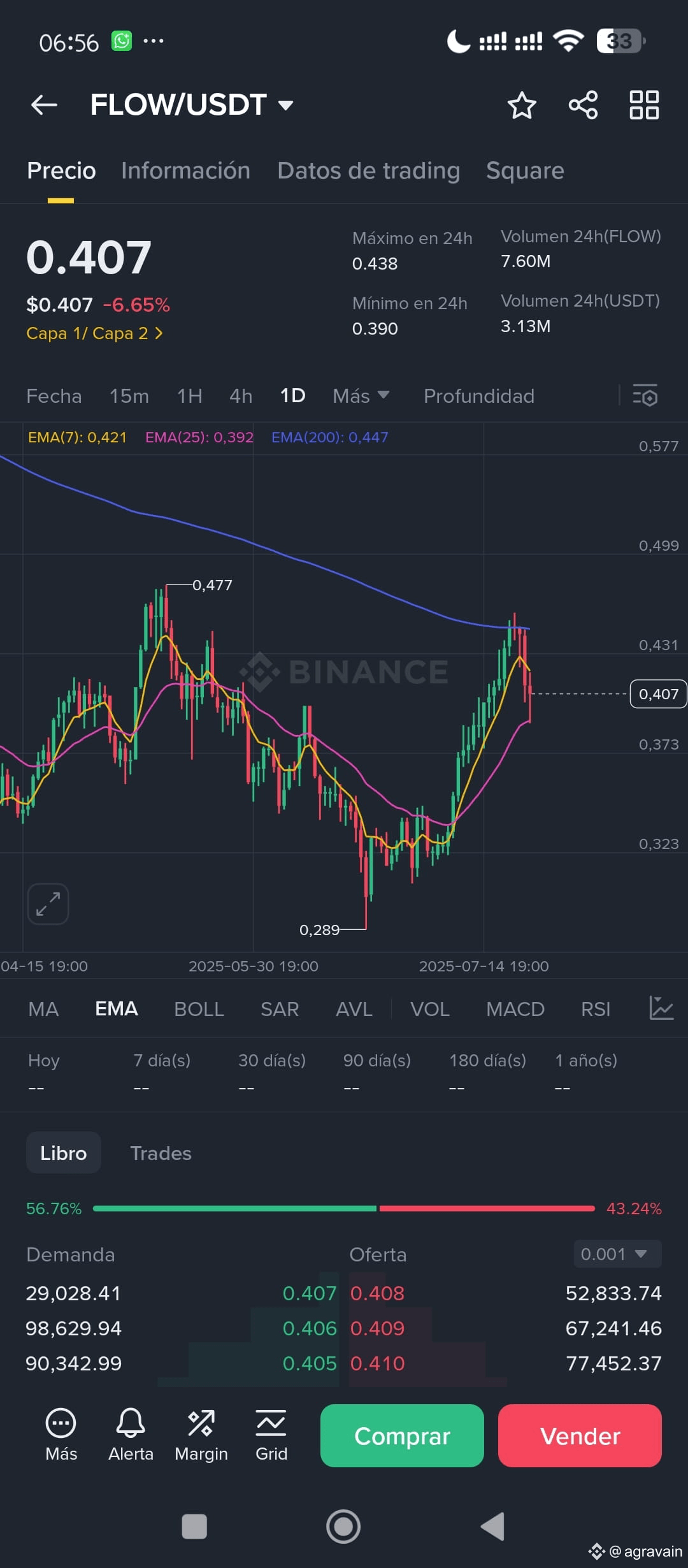Select bid price 0.407
The width and height of the screenshot is (688, 1568).
309,1293
